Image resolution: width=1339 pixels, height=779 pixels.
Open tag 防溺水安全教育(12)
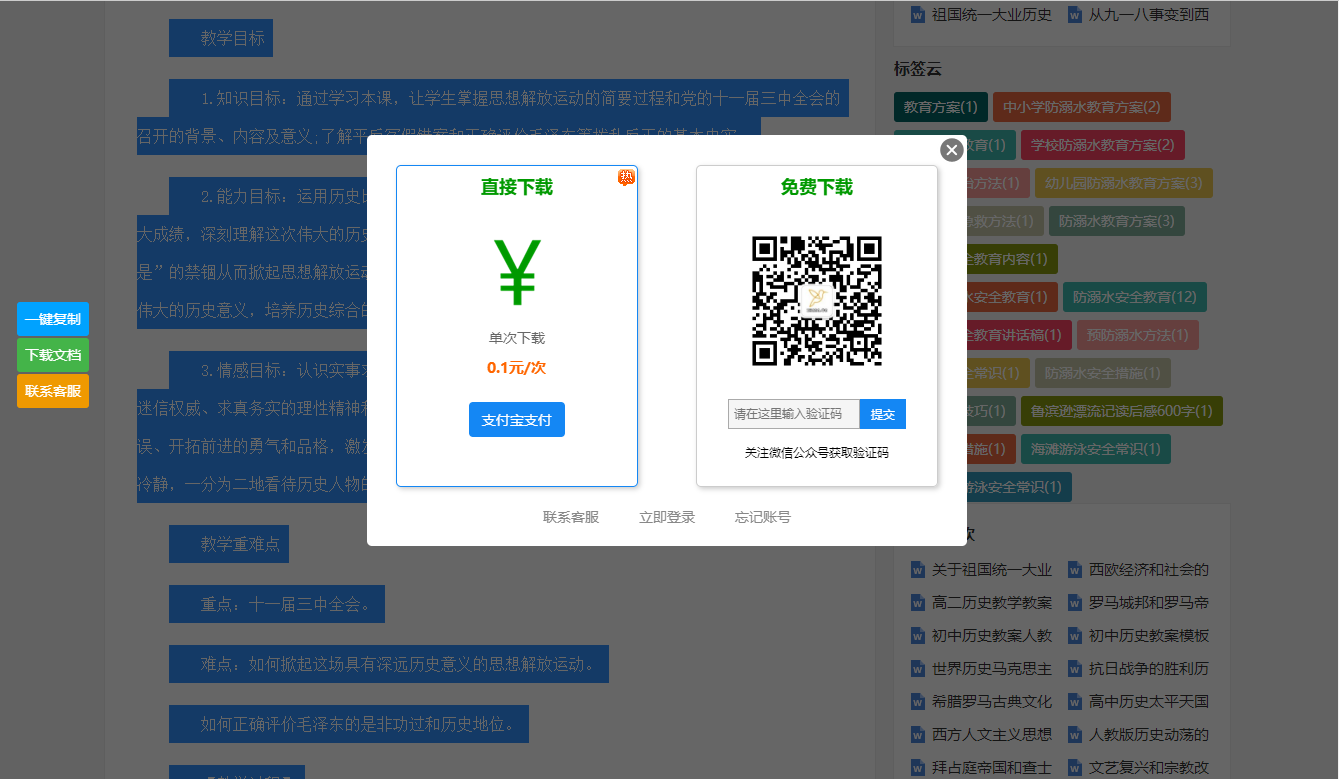(1135, 297)
